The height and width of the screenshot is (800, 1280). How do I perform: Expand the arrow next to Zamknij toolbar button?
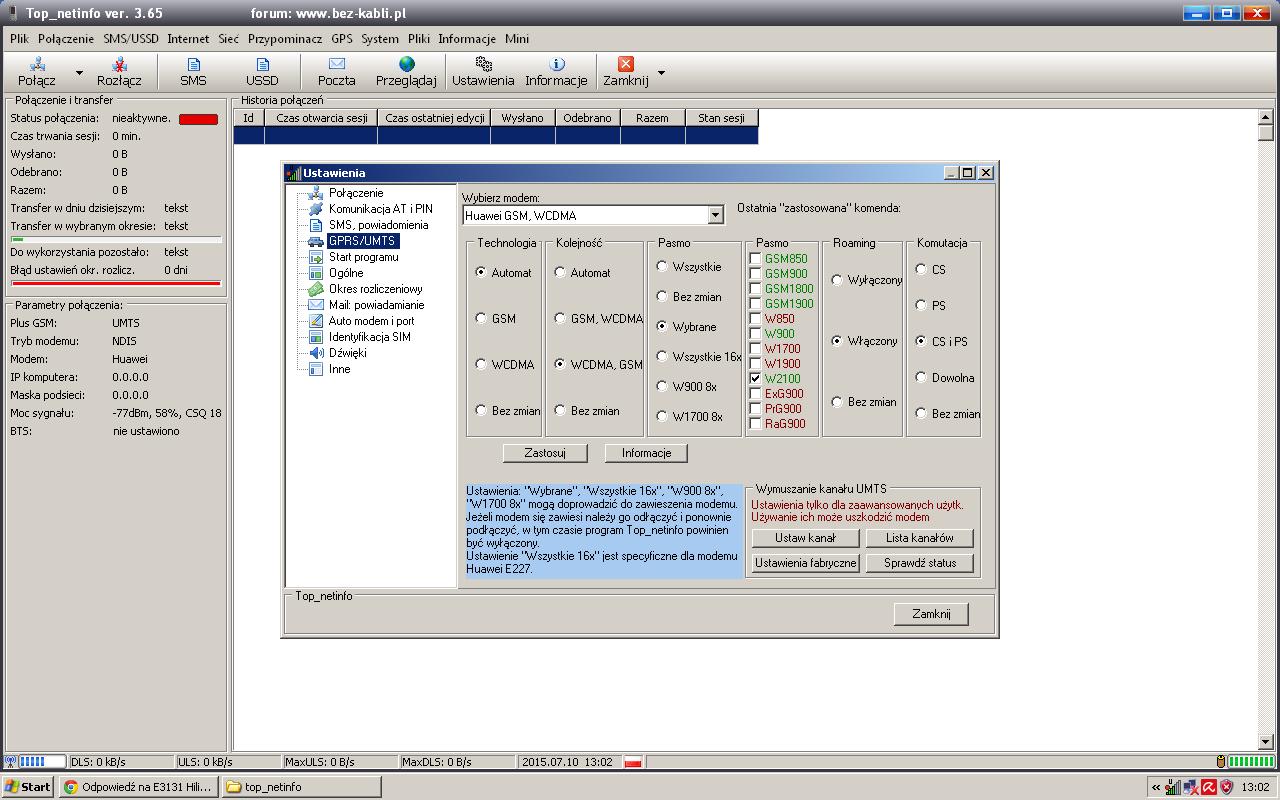(661, 73)
